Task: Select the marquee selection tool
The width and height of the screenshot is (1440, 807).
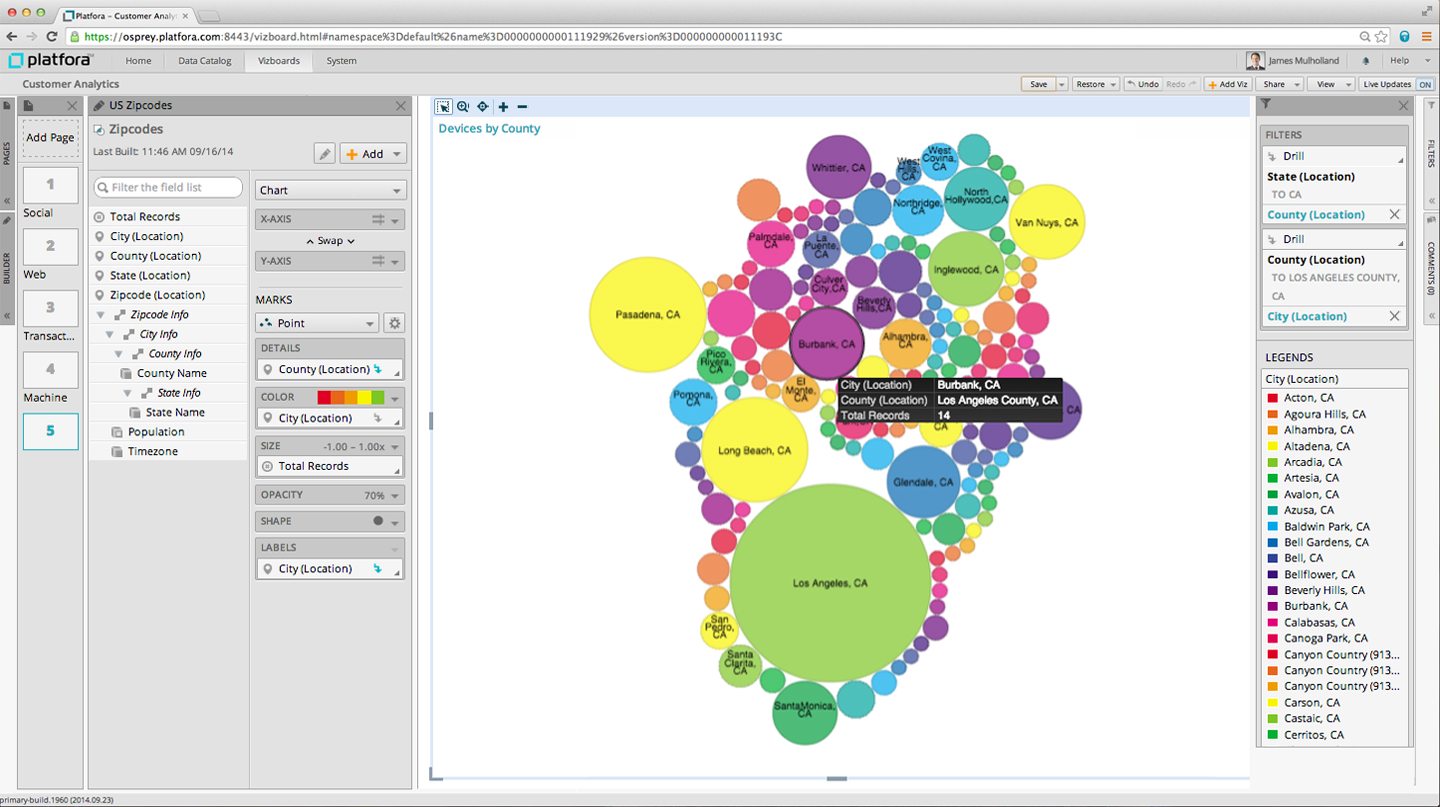Action: pos(443,107)
